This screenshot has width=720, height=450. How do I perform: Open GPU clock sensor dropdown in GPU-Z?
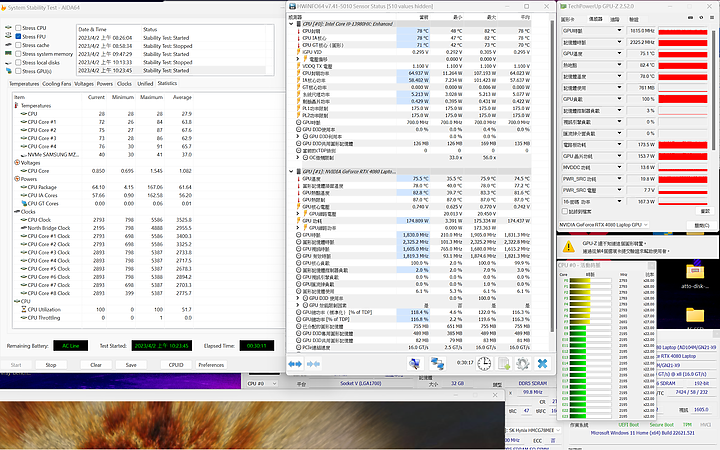pos(619,31)
